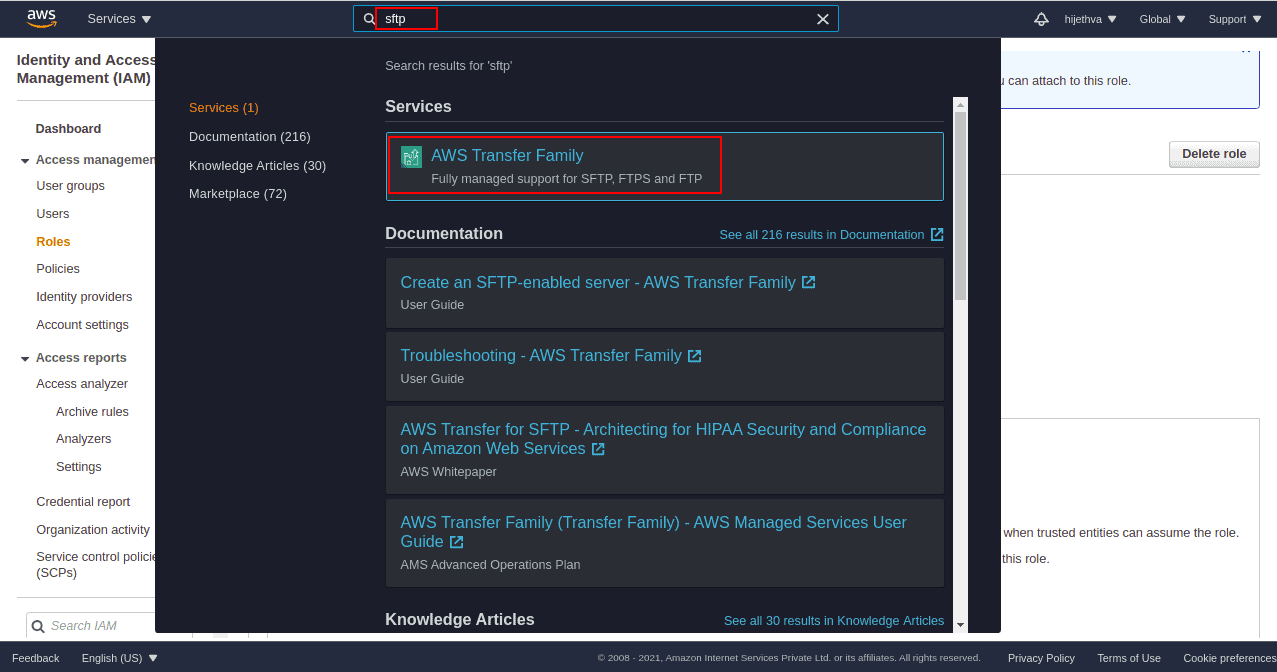Screen dimensions: 1277x672
Task: Open IAM Dashboard in sidebar
Action: click(68, 129)
